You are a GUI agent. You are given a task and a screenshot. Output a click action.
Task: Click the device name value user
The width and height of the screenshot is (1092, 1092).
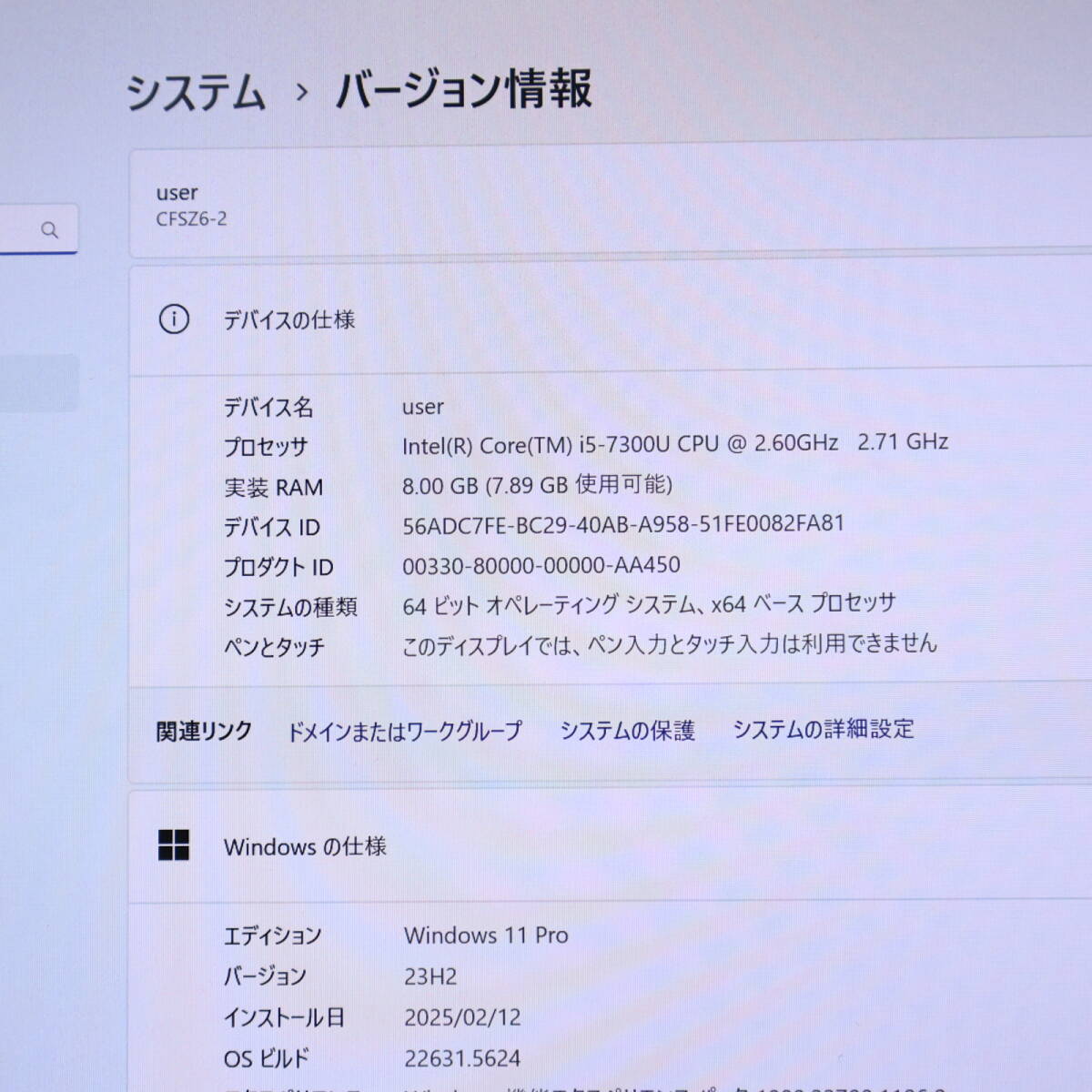point(423,407)
